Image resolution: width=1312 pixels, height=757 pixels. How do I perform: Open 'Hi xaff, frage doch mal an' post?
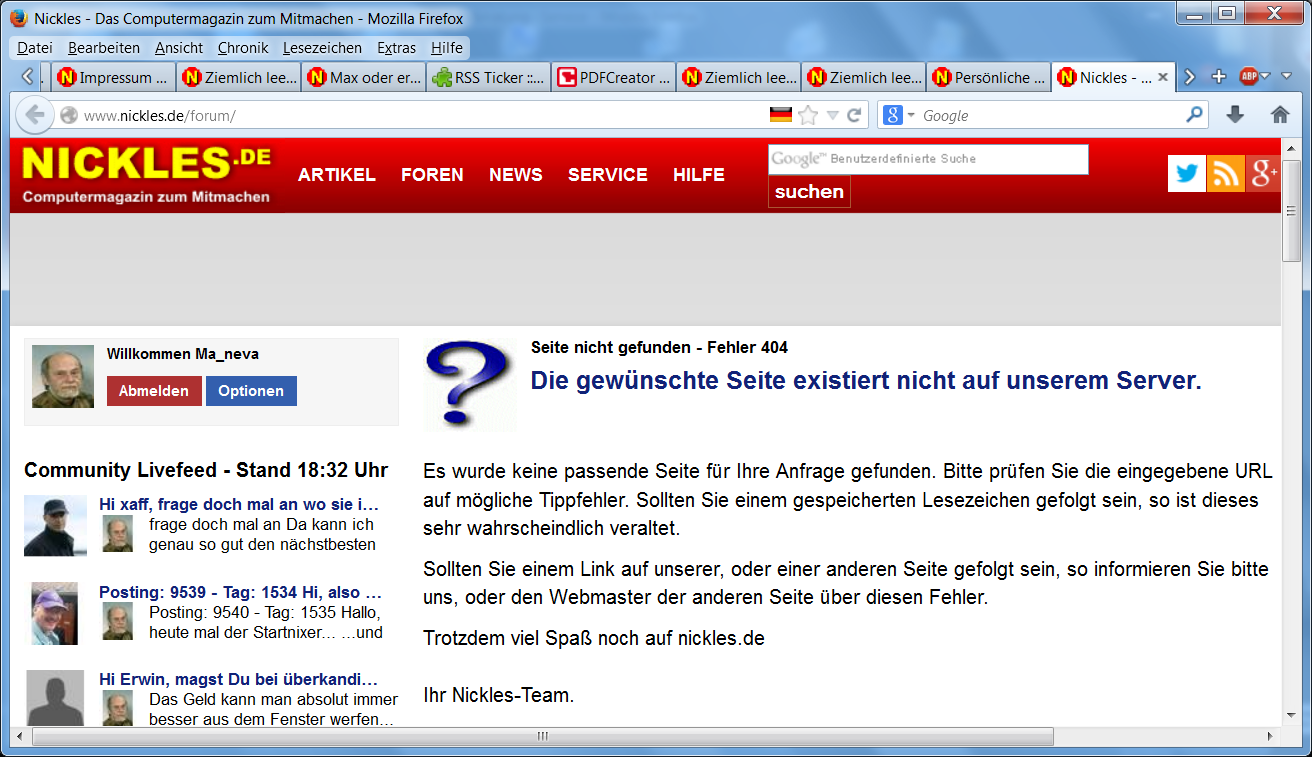[239, 504]
